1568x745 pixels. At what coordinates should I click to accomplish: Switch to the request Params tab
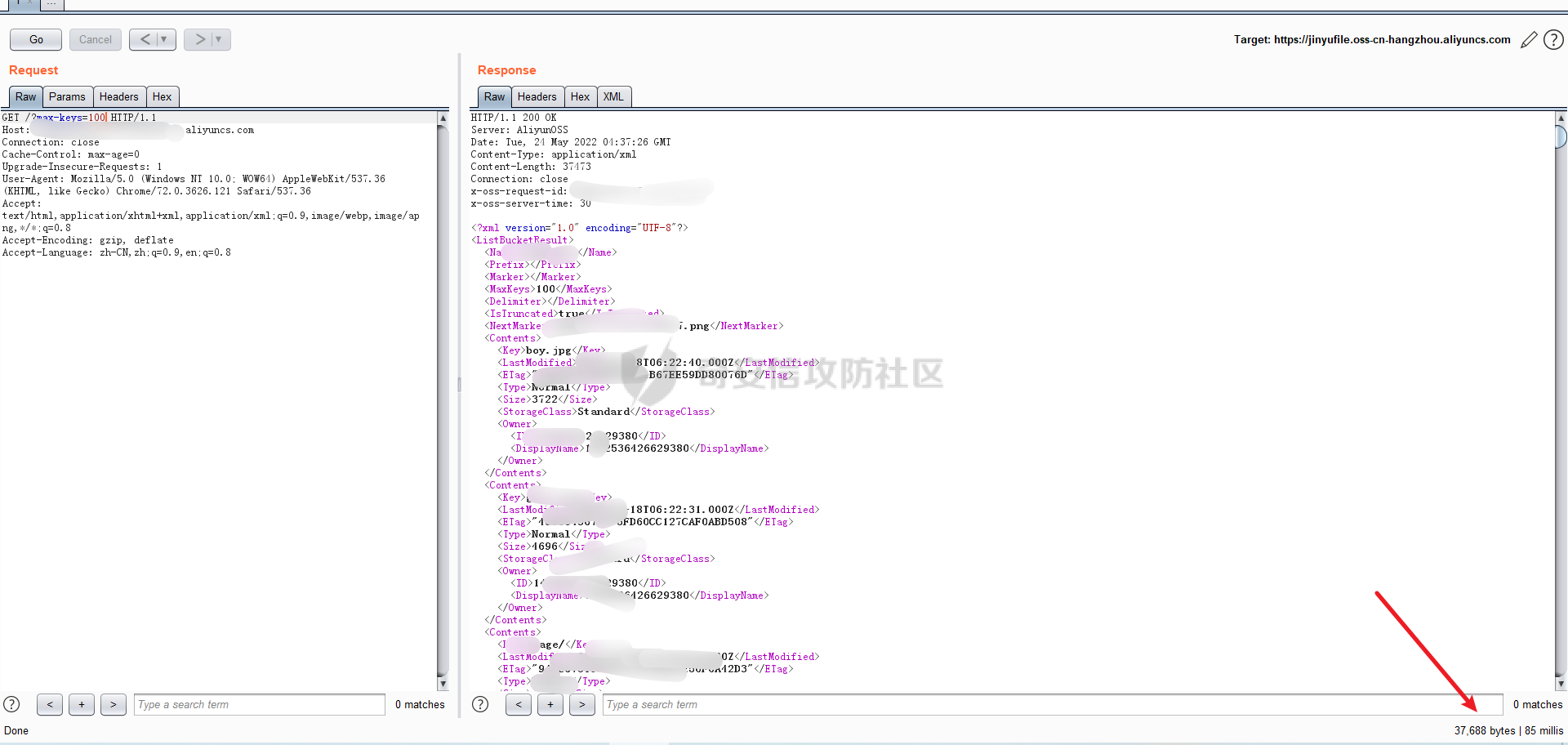(67, 96)
